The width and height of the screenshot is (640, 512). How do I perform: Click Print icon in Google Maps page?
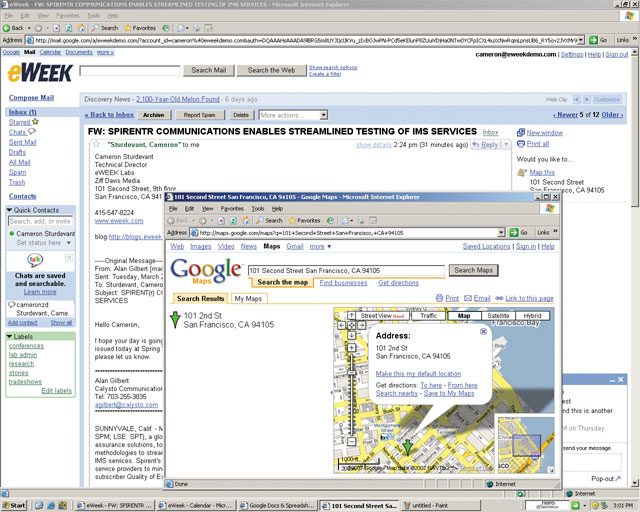coord(439,298)
